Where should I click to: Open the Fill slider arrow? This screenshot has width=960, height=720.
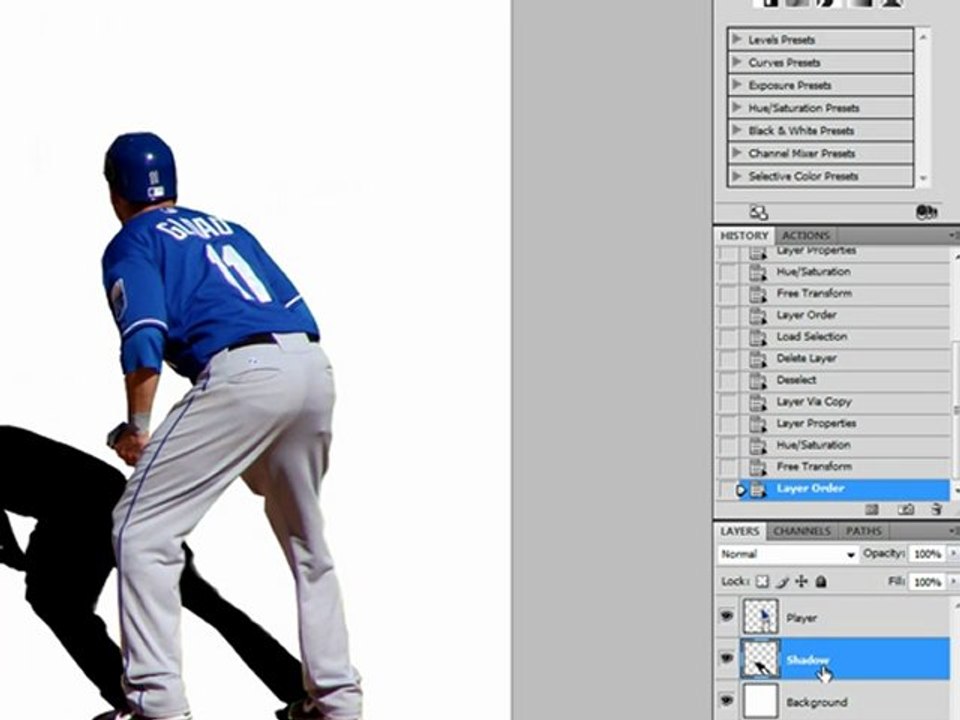point(953,581)
